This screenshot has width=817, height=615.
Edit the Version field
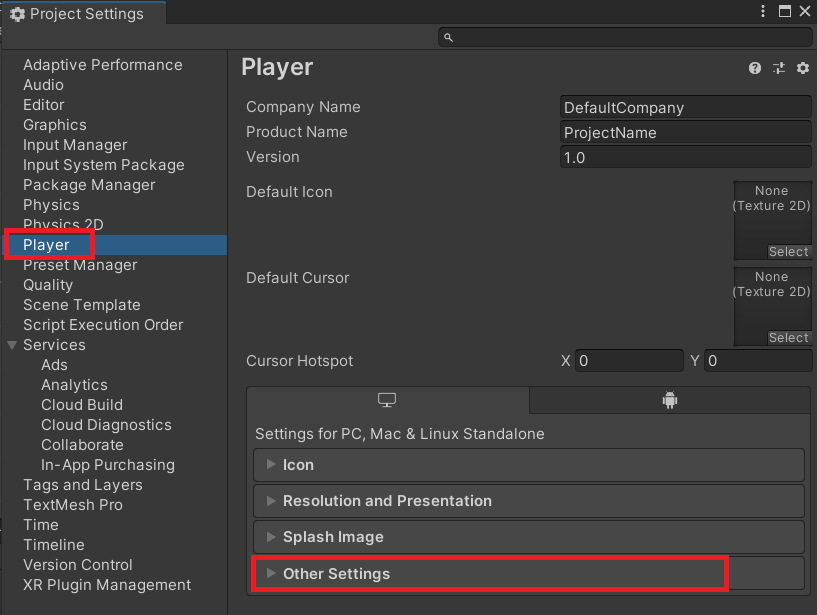[686, 157]
